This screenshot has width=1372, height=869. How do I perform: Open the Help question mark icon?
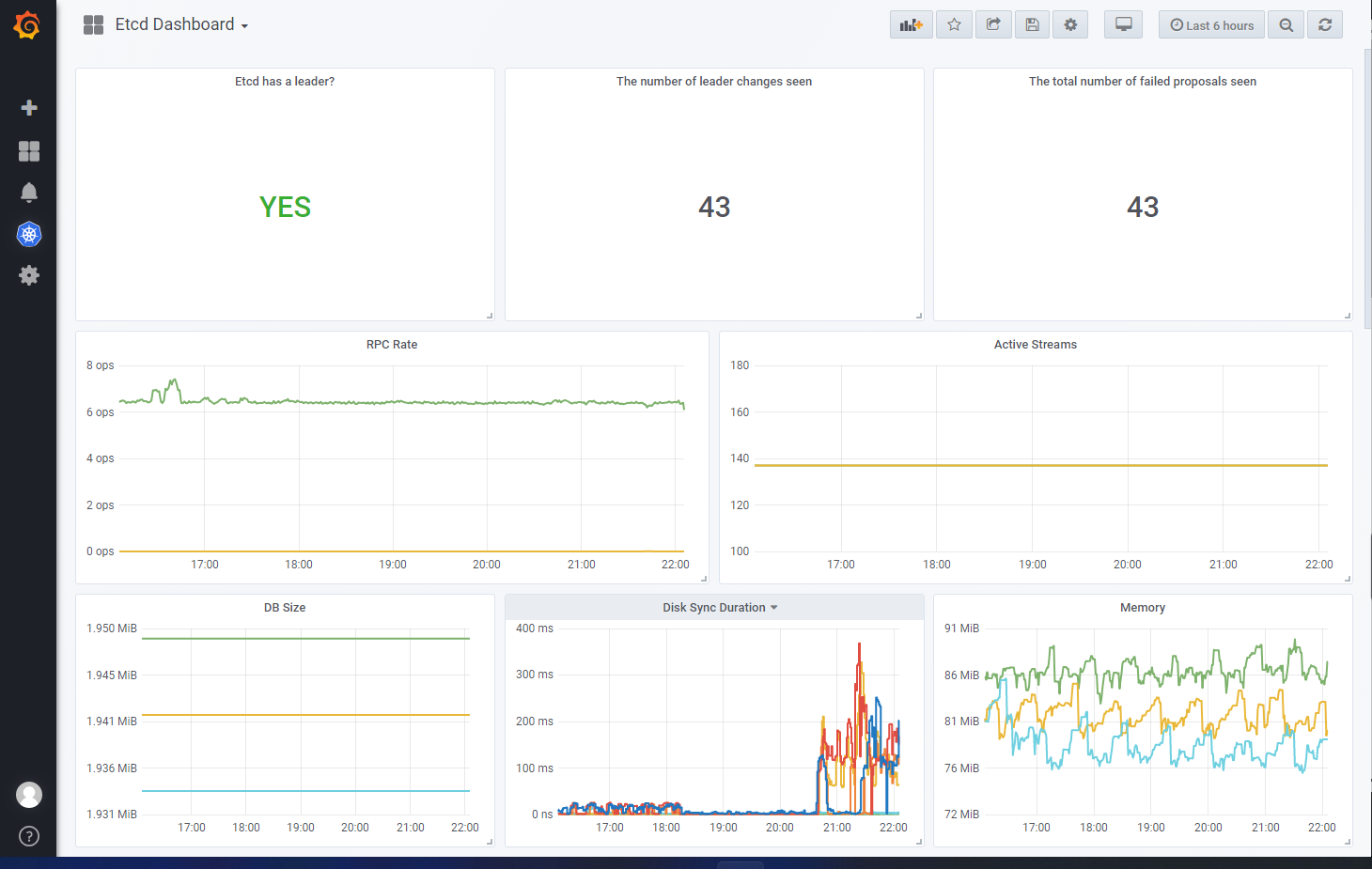pos(29,836)
